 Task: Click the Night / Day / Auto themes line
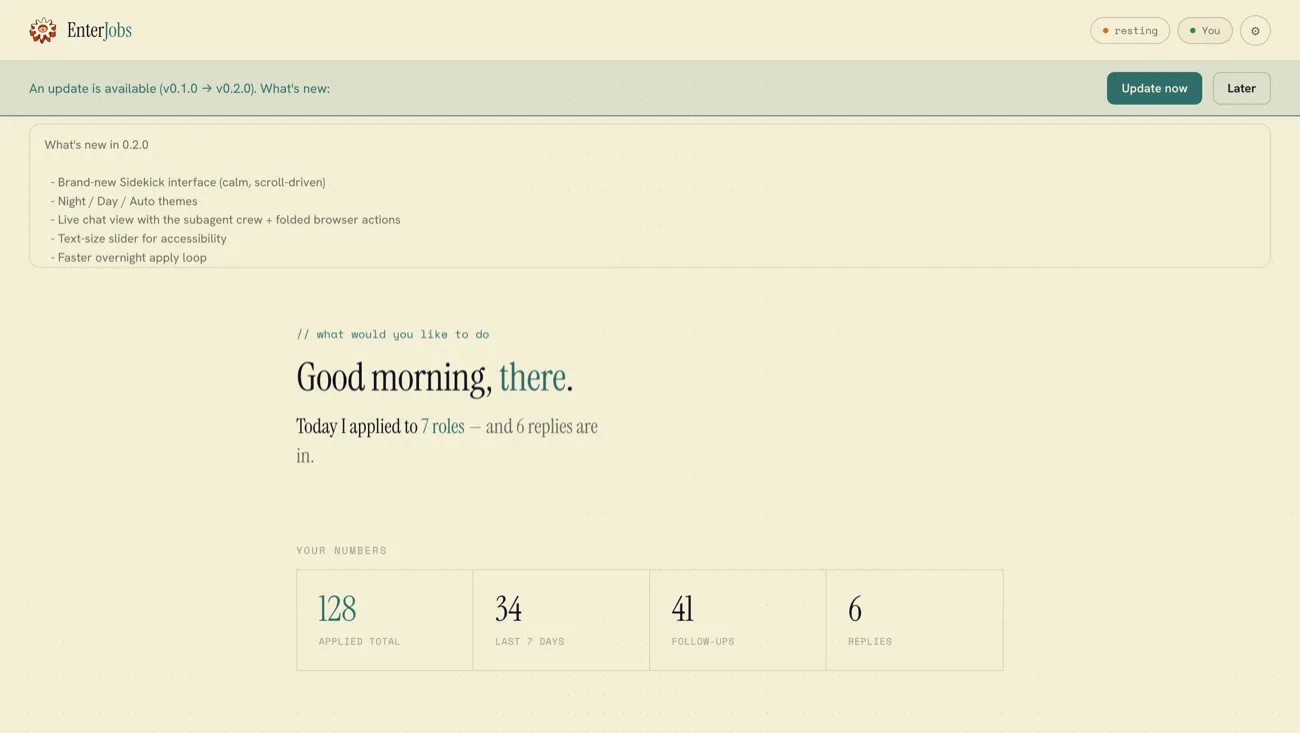124,201
